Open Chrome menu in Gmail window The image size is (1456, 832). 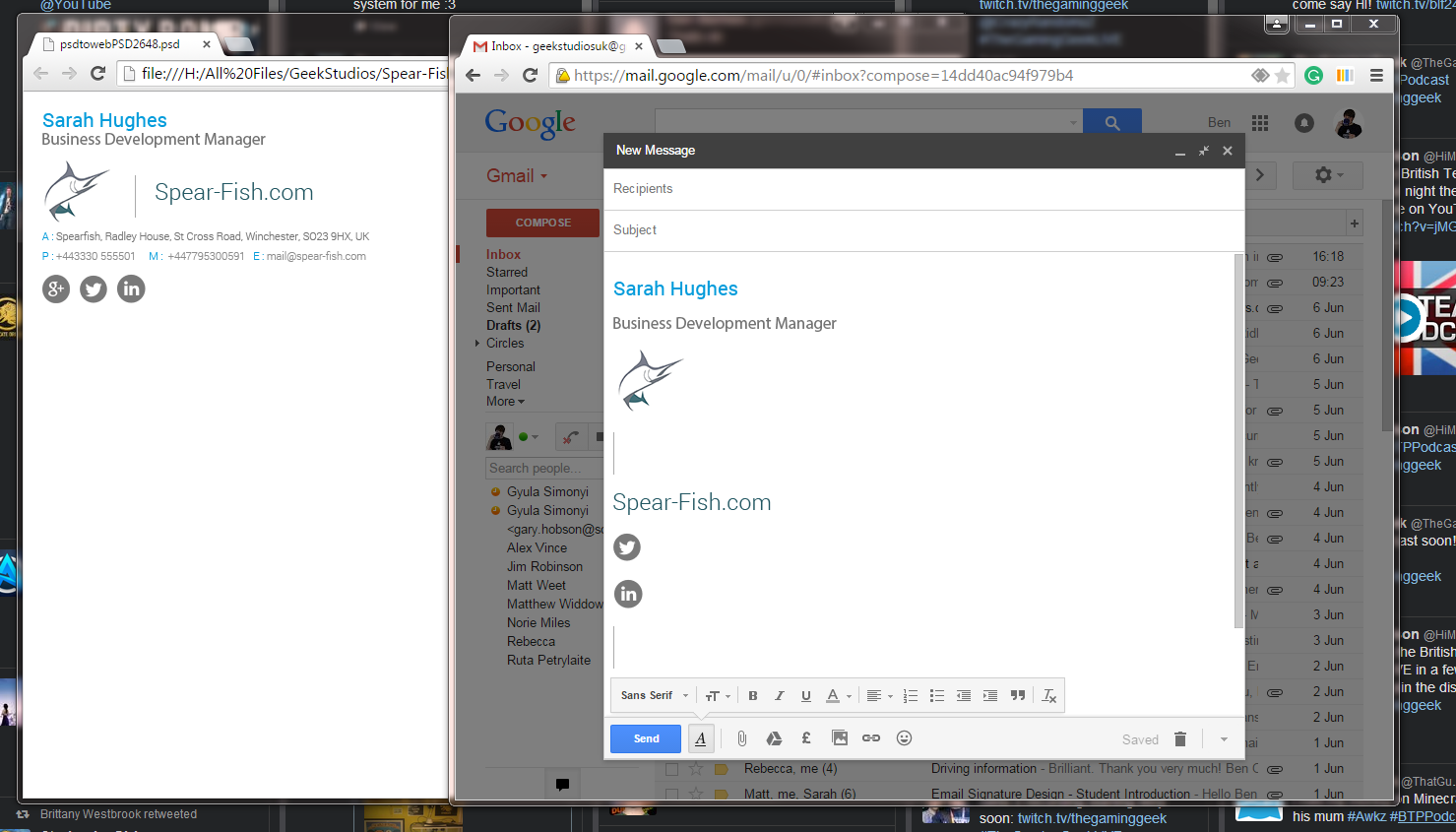[1376, 76]
